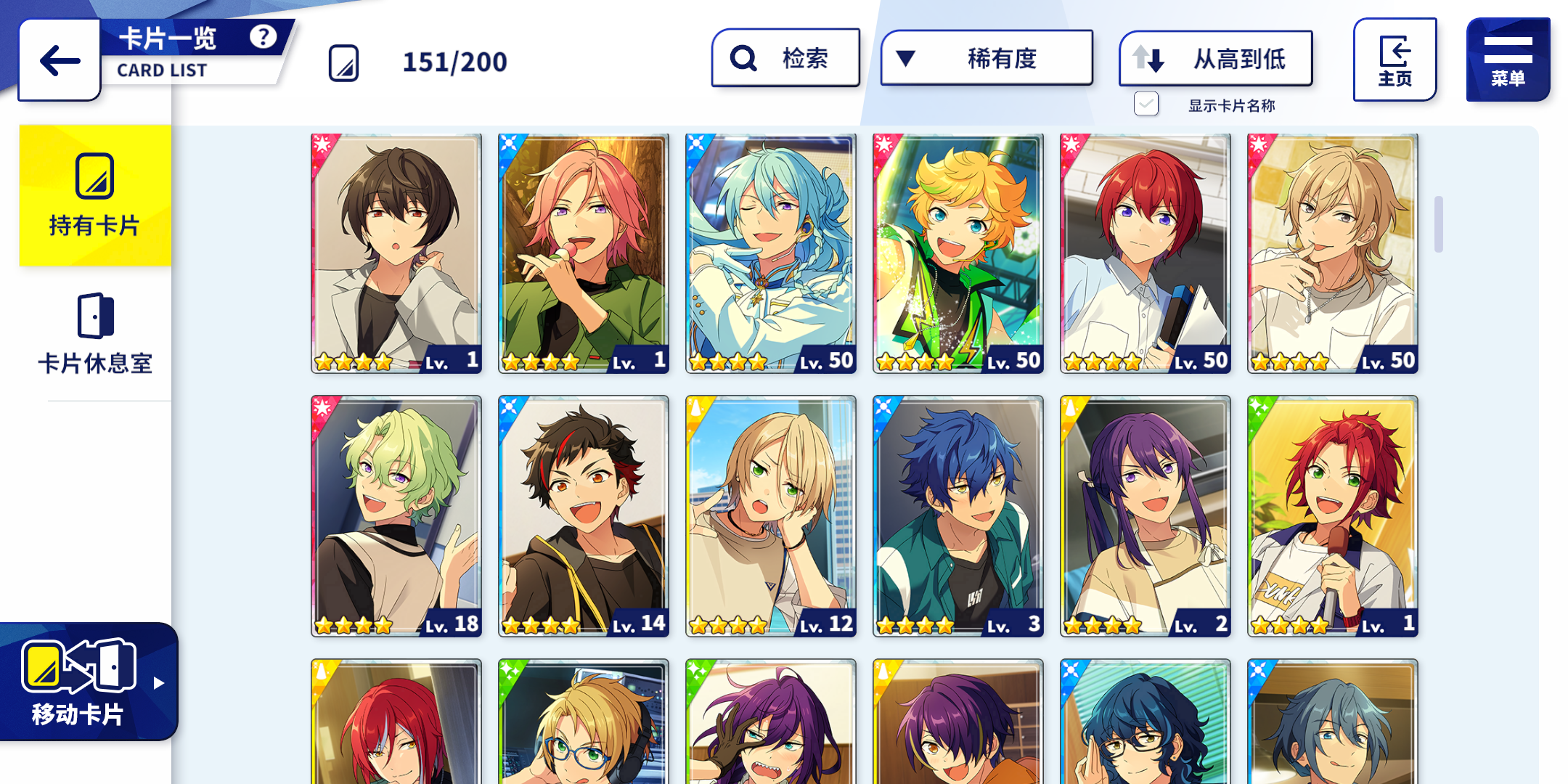Open the 稀有度 sort dropdown
The height and width of the screenshot is (784, 1568).
987,58
